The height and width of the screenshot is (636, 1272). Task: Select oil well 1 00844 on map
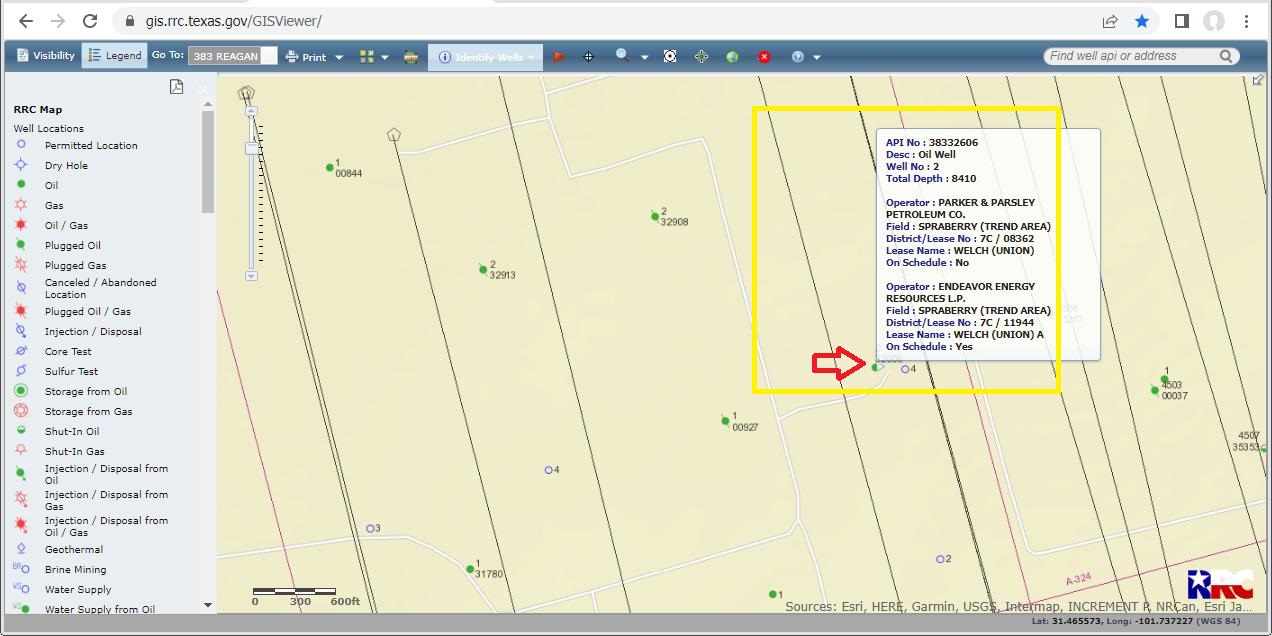(330, 168)
